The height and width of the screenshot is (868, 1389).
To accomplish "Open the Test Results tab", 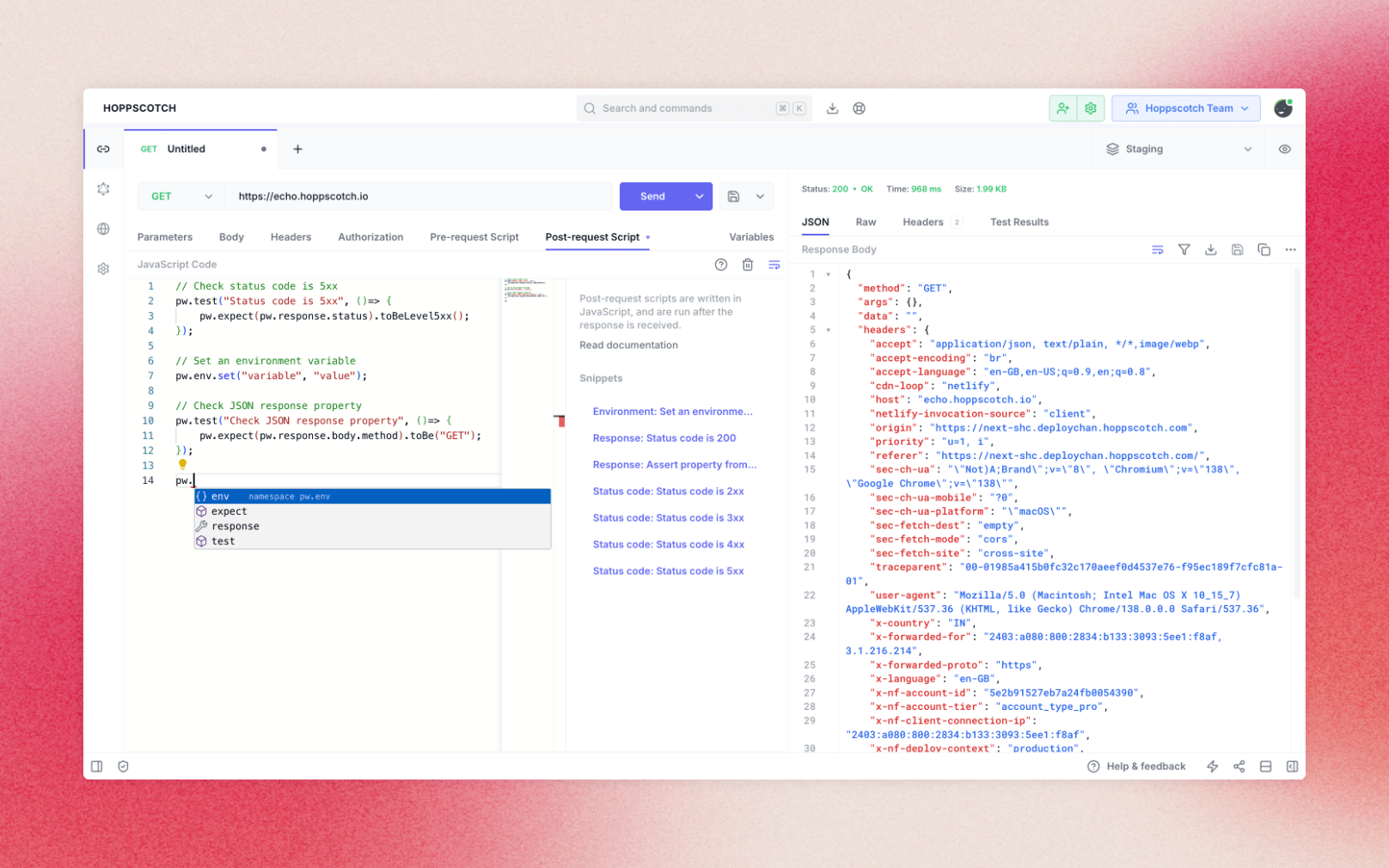I will pyautogui.click(x=1019, y=222).
